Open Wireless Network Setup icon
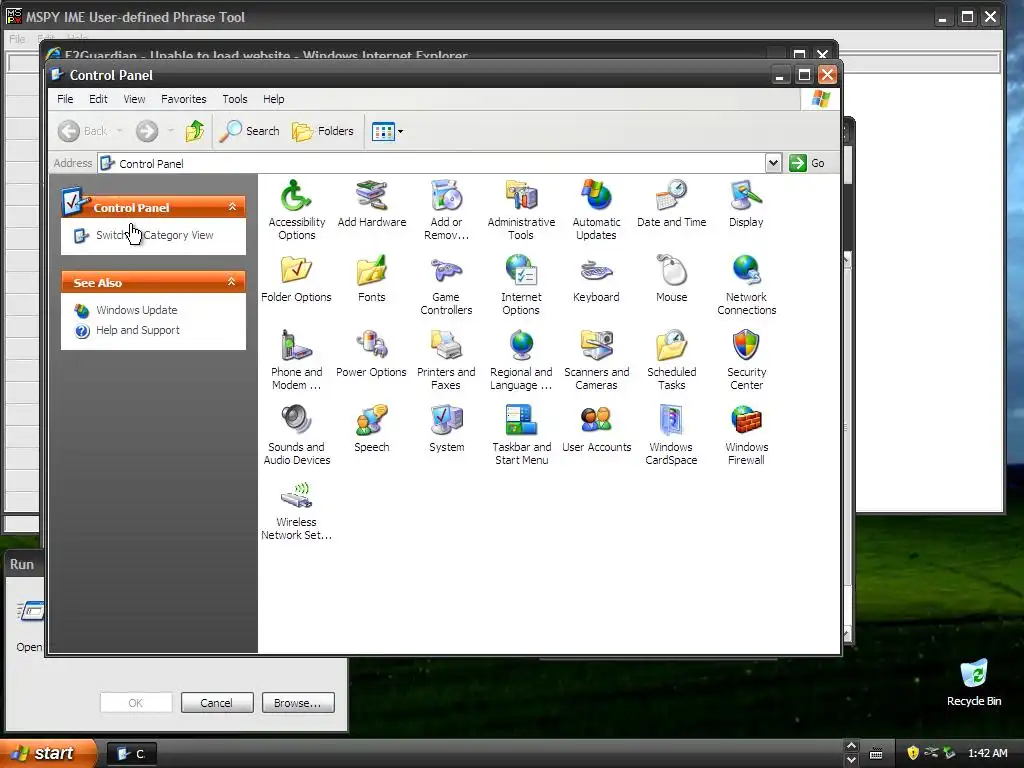Viewport: 1024px width, 768px height. 296,510
